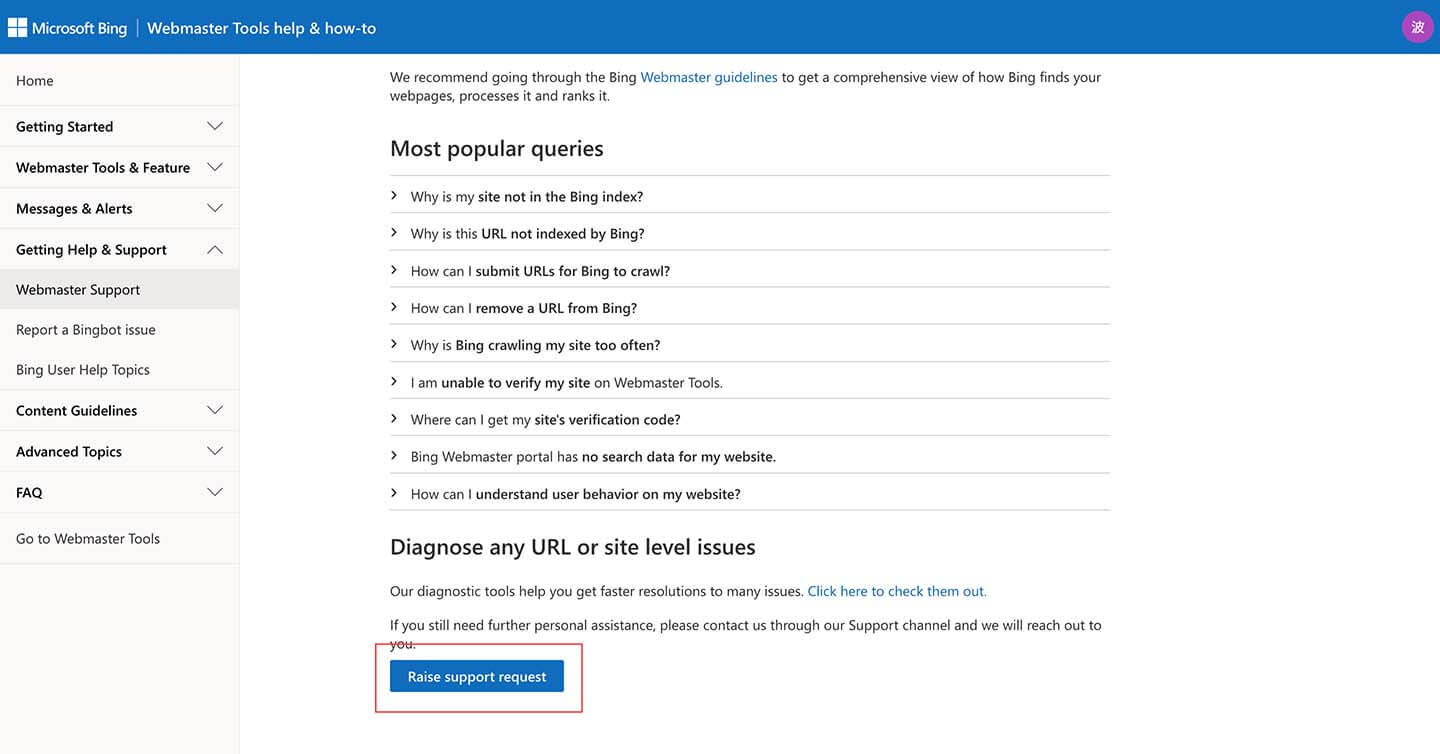Screen dimensions: 1440x754
Task: Expand the Content Guidelines section
Action: pos(120,411)
